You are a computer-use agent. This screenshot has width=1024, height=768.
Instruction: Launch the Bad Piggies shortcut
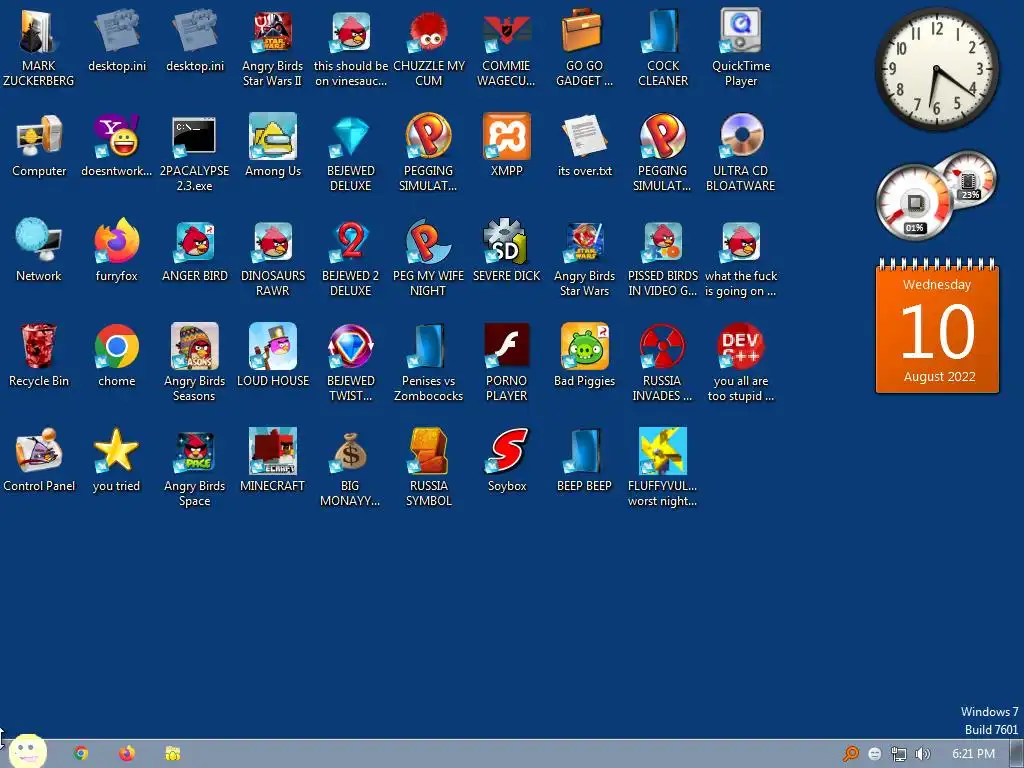(x=584, y=355)
